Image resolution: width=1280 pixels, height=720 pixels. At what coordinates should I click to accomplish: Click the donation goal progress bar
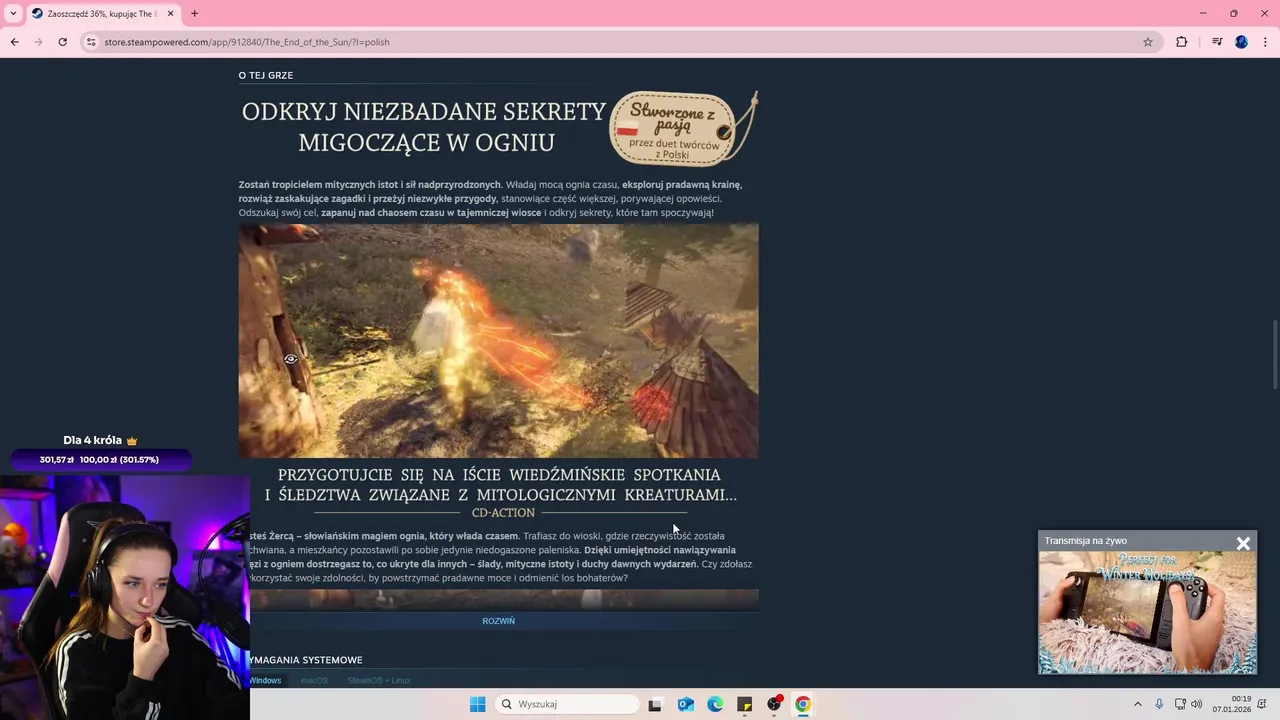tap(99, 460)
